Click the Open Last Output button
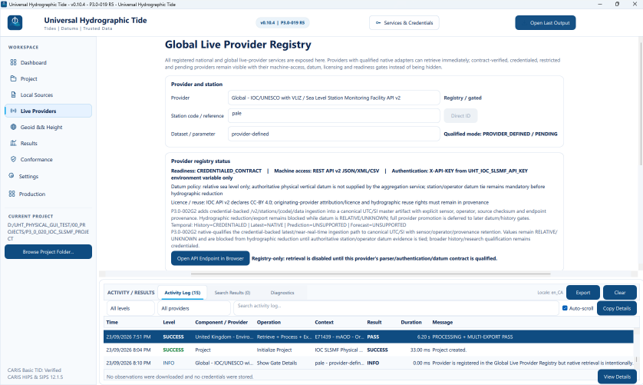The height and width of the screenshot is (385, 643). click(x=545, y=23)
